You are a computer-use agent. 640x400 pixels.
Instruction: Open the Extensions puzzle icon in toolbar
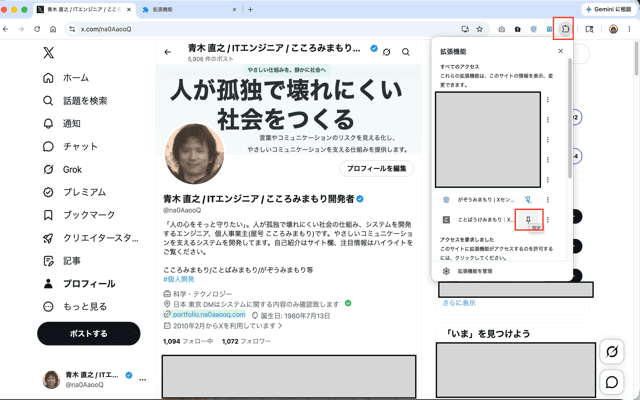pos(565,29)
